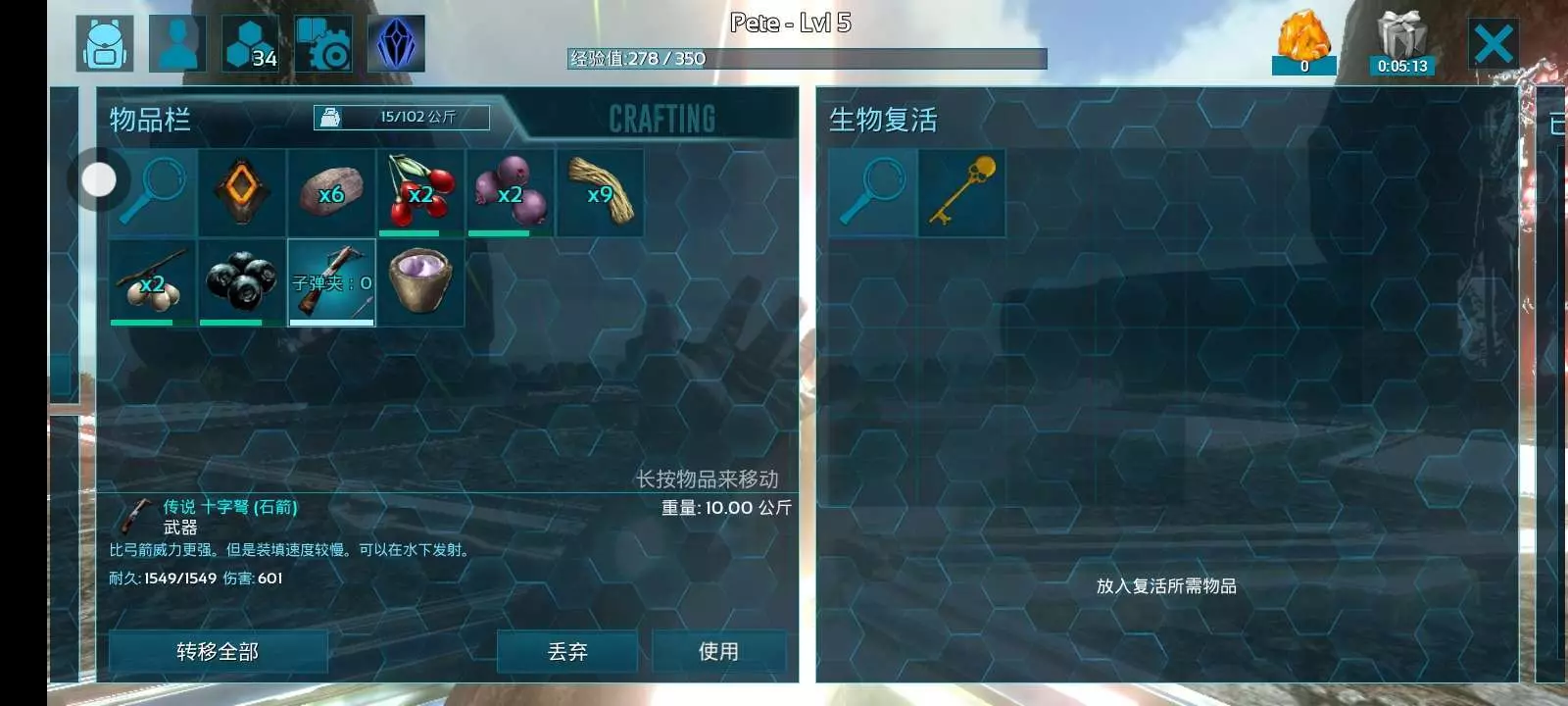Click the 转移全部 transfer all button
Screen dimensions: 1568x706
(218, 652)
